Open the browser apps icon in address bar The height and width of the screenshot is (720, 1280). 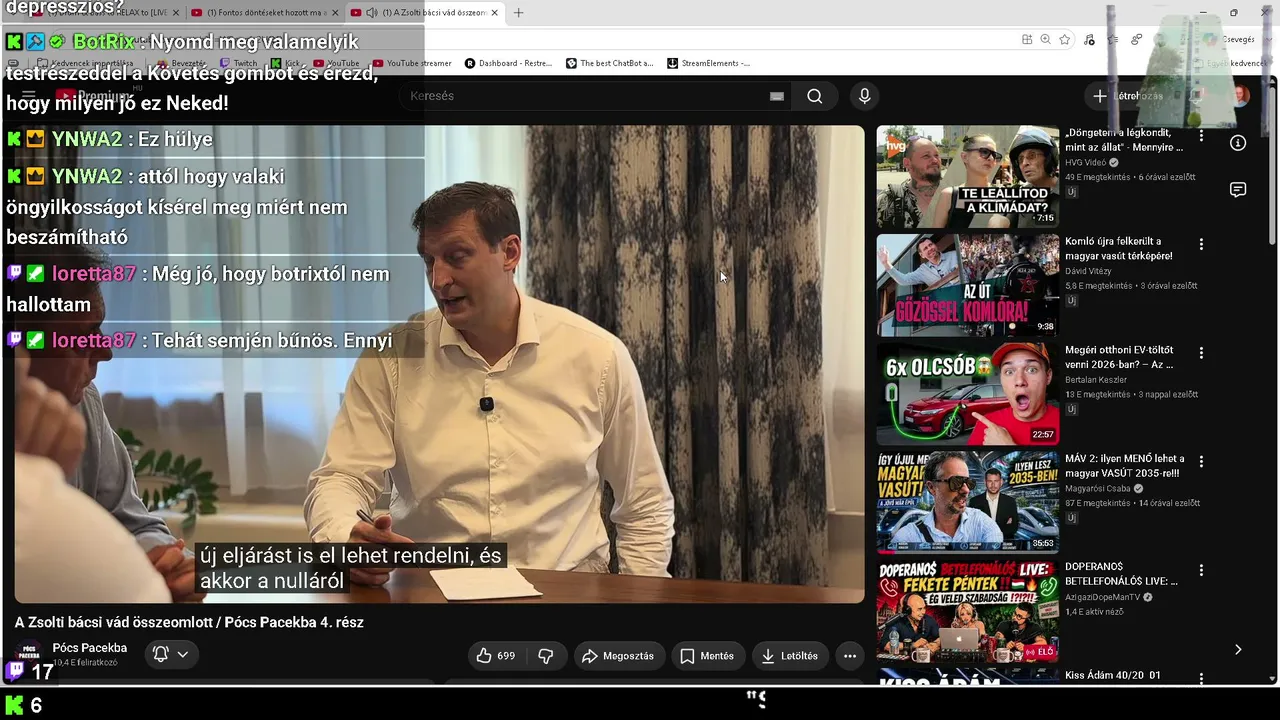[x=1027, y=39]
